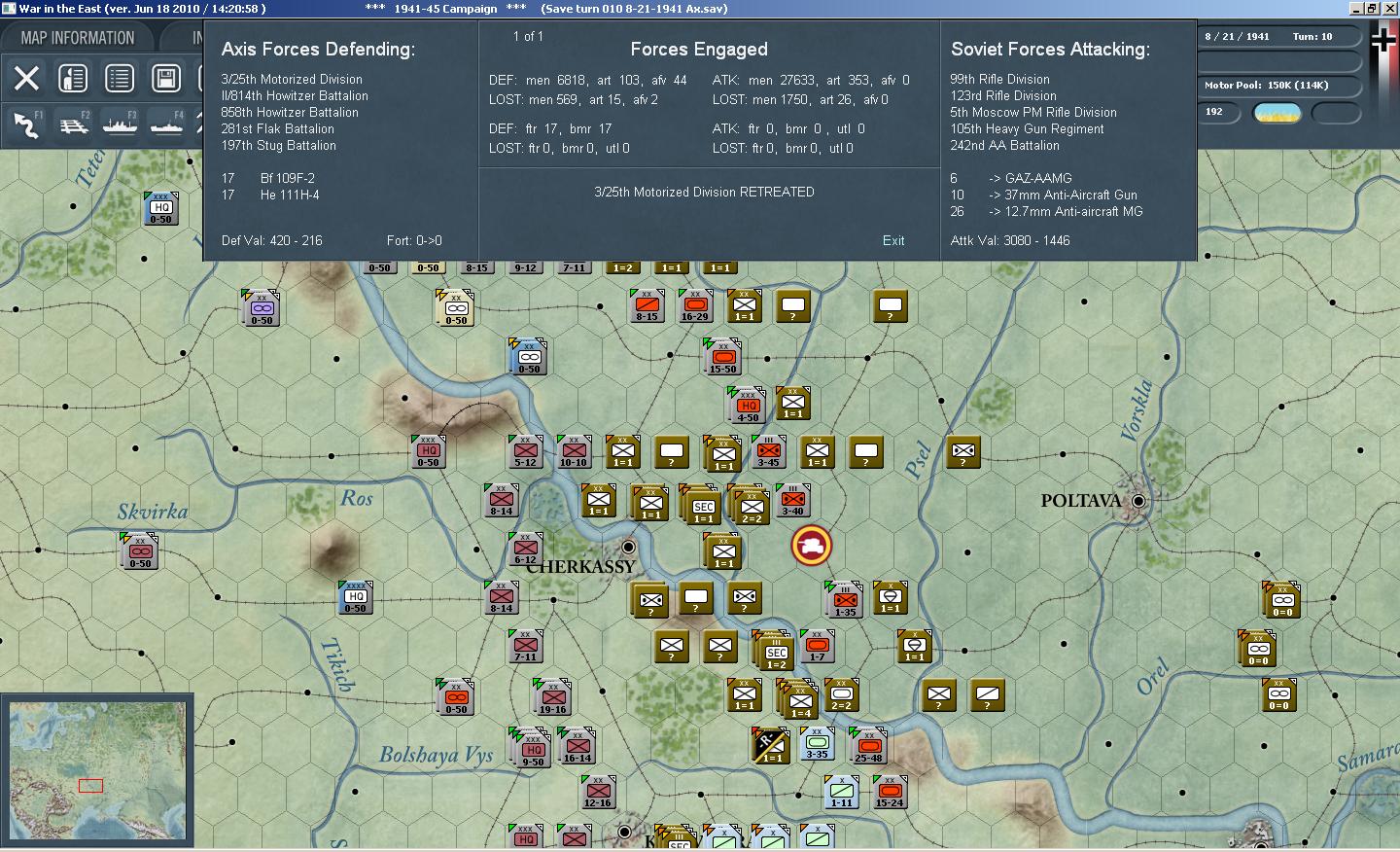Viewport: 1400px width, 852px height.
Task: Click '37mm Anti-Aircraft Gun' line
Action: pyautogui.click(x=1044, y=195)
